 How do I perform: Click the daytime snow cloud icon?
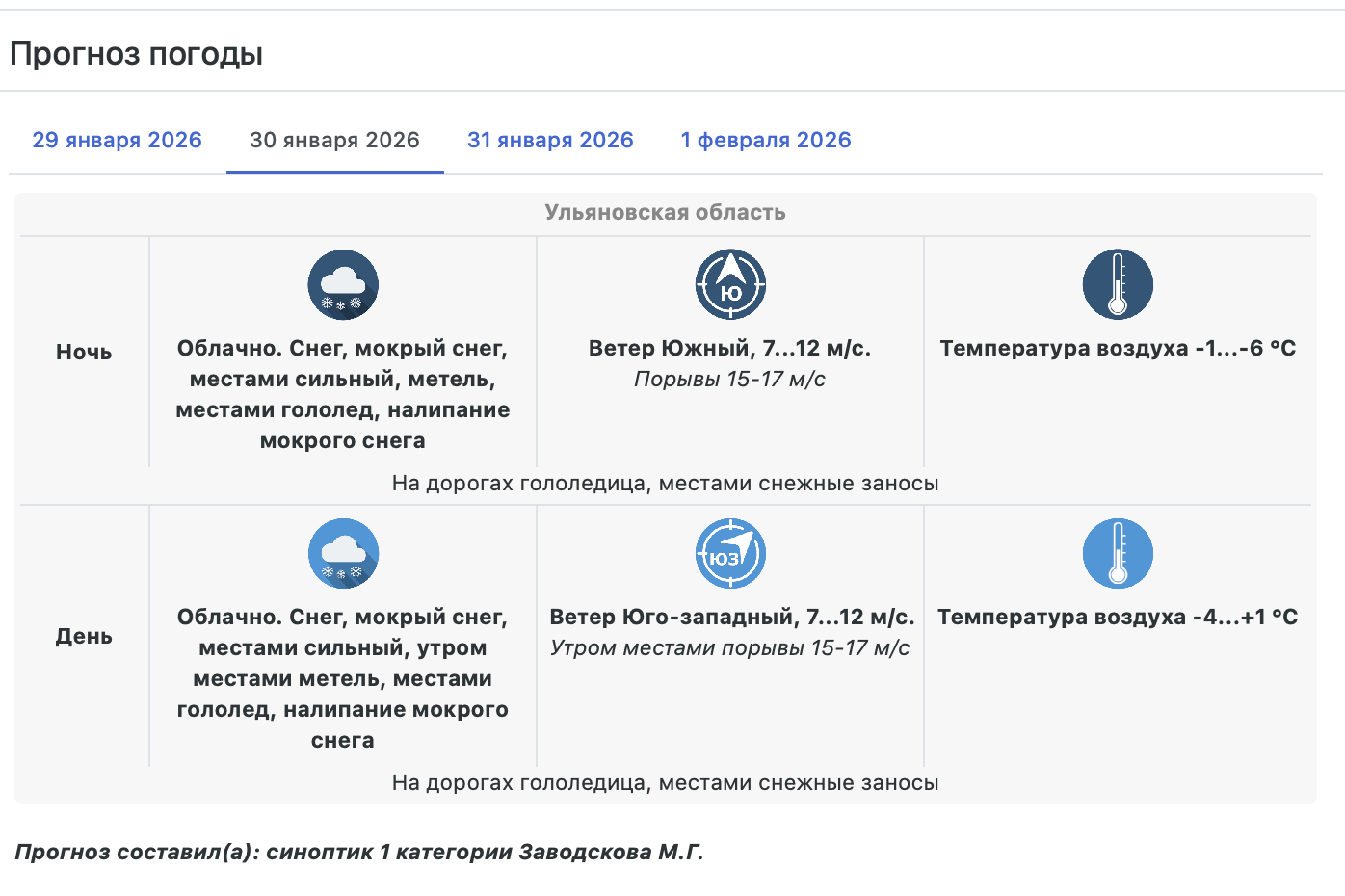343,553
